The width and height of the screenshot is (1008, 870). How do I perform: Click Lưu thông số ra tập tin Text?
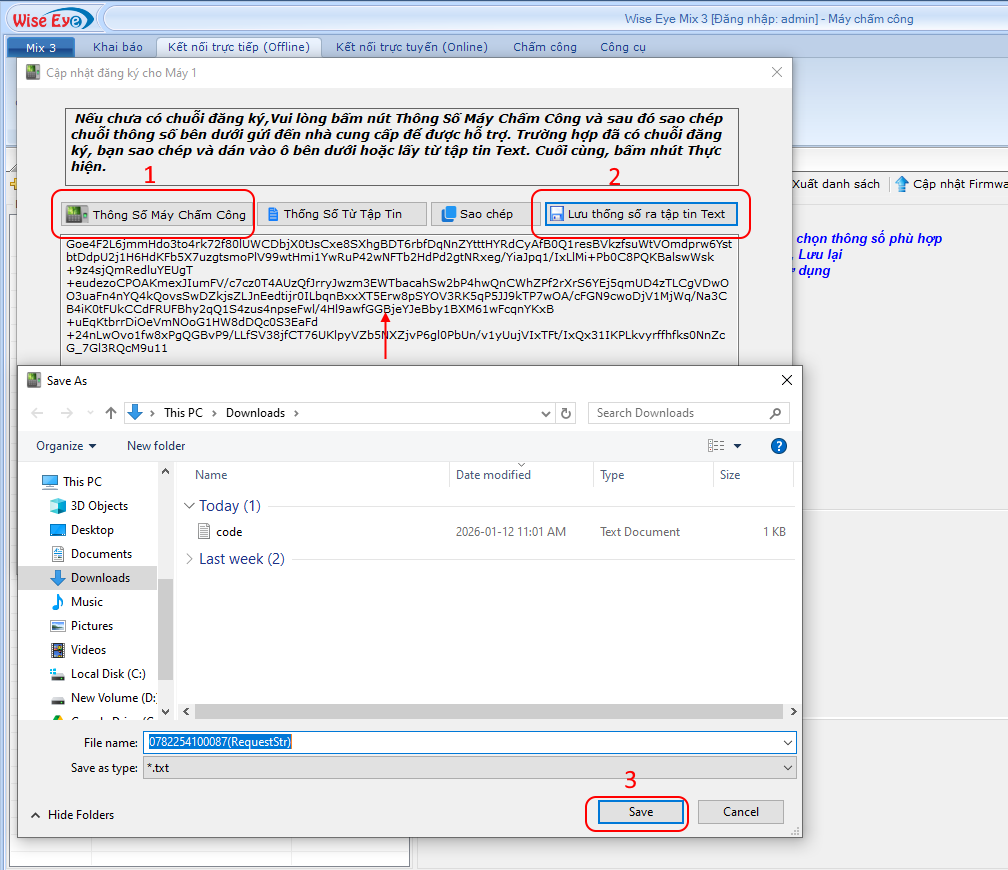pyautogui.click(x=641, y=214)
